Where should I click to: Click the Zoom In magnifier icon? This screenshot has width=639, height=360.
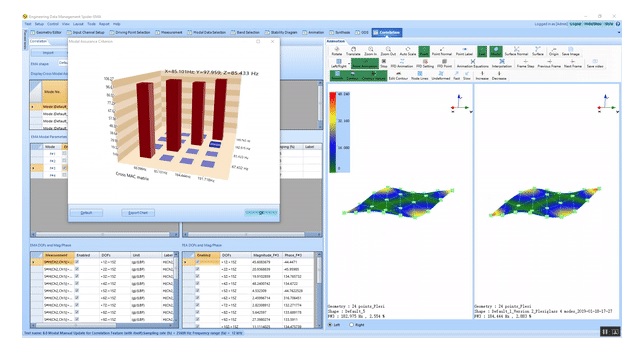pyautogui.click(x=370, y=51)
